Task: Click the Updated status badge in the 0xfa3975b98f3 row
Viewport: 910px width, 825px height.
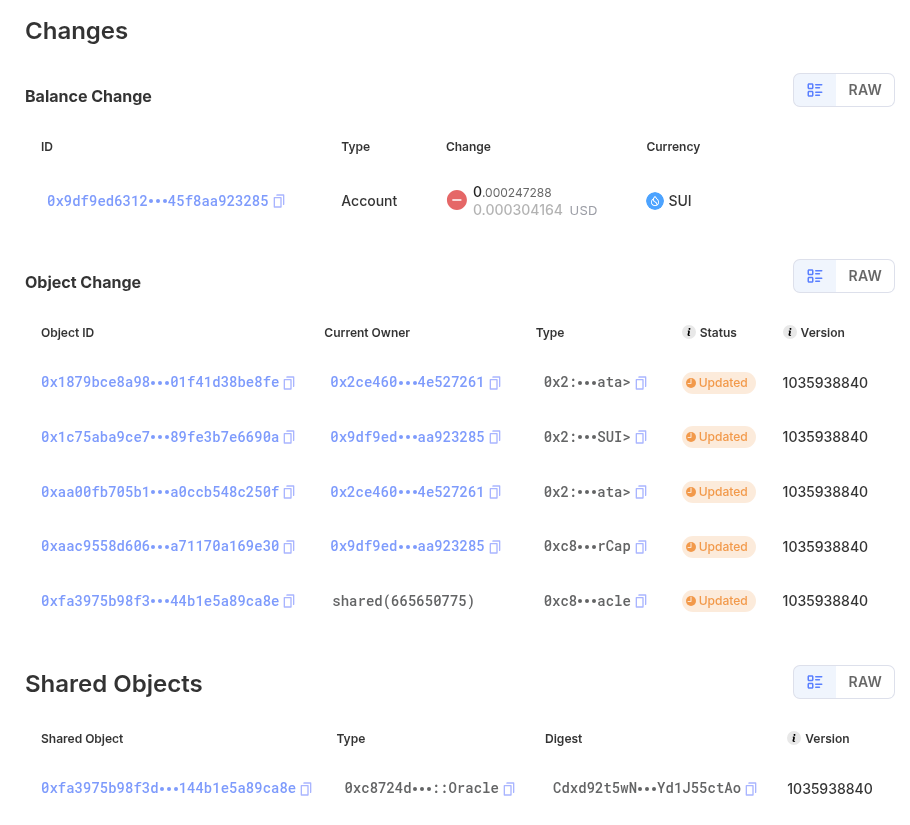Action: click(x=718, y=601)
